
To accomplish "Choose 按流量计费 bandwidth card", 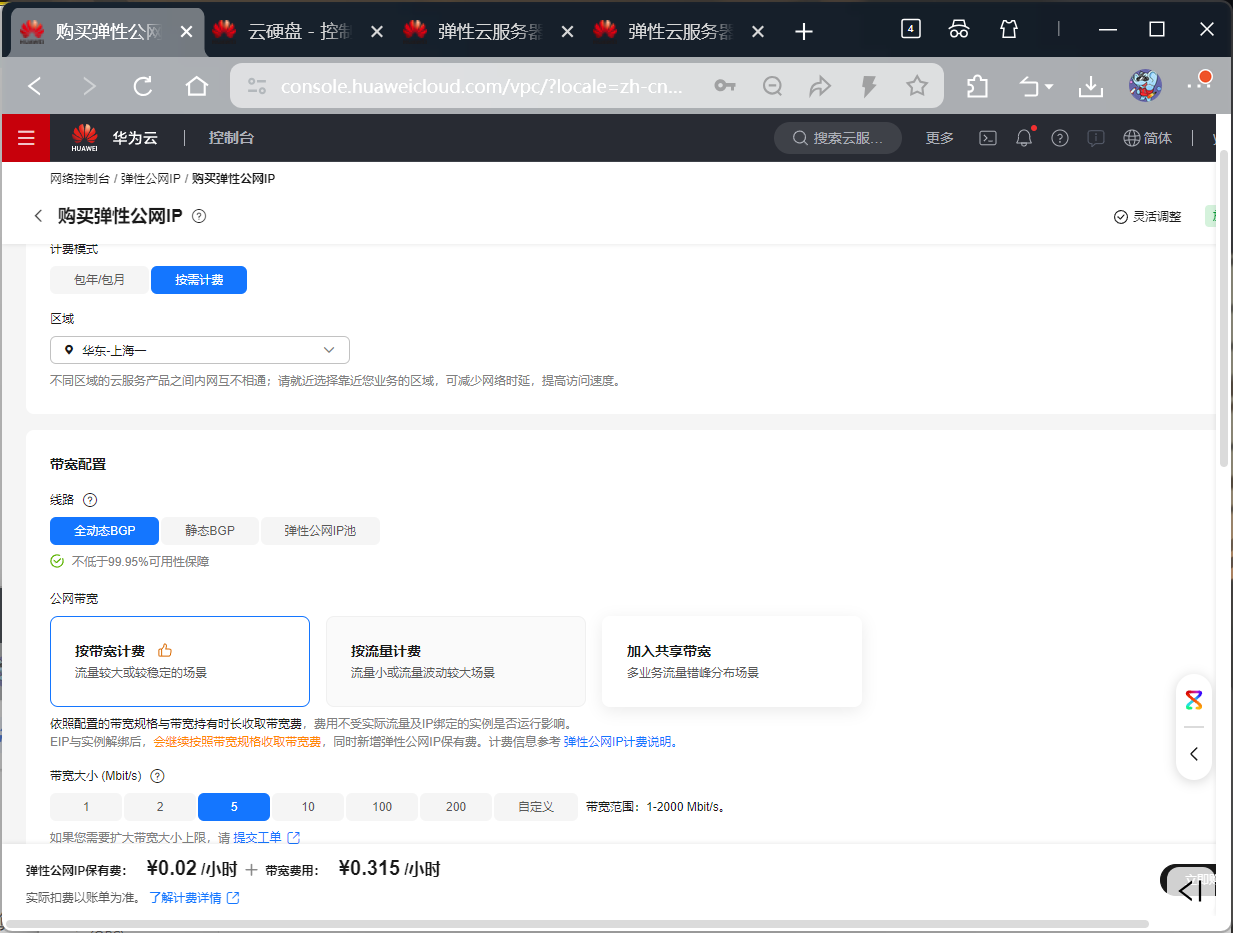I will 456,661.
